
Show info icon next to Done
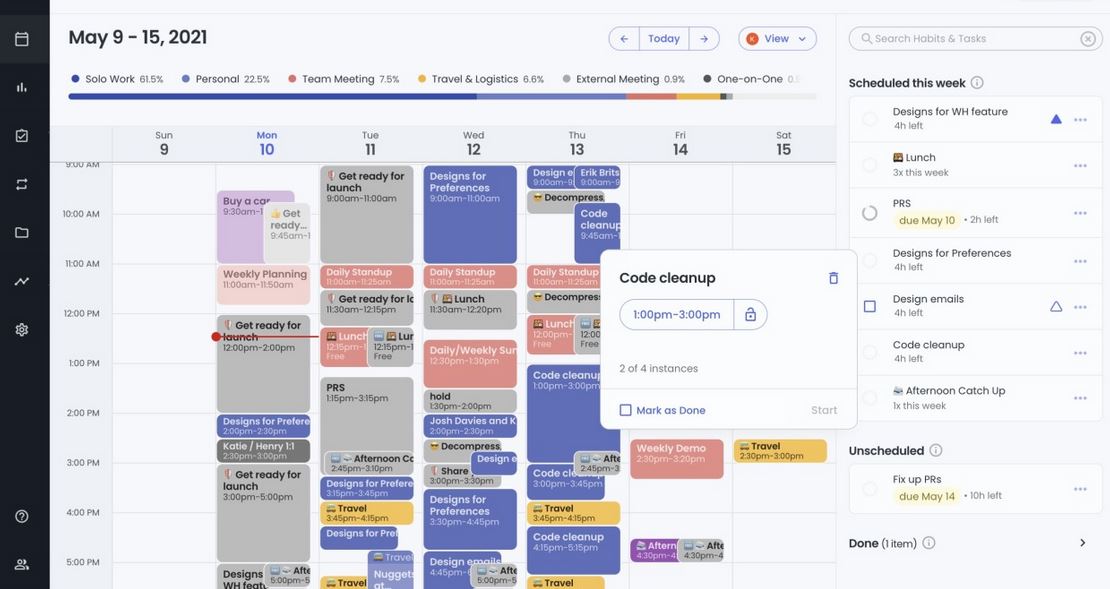[x=929, y=543]
